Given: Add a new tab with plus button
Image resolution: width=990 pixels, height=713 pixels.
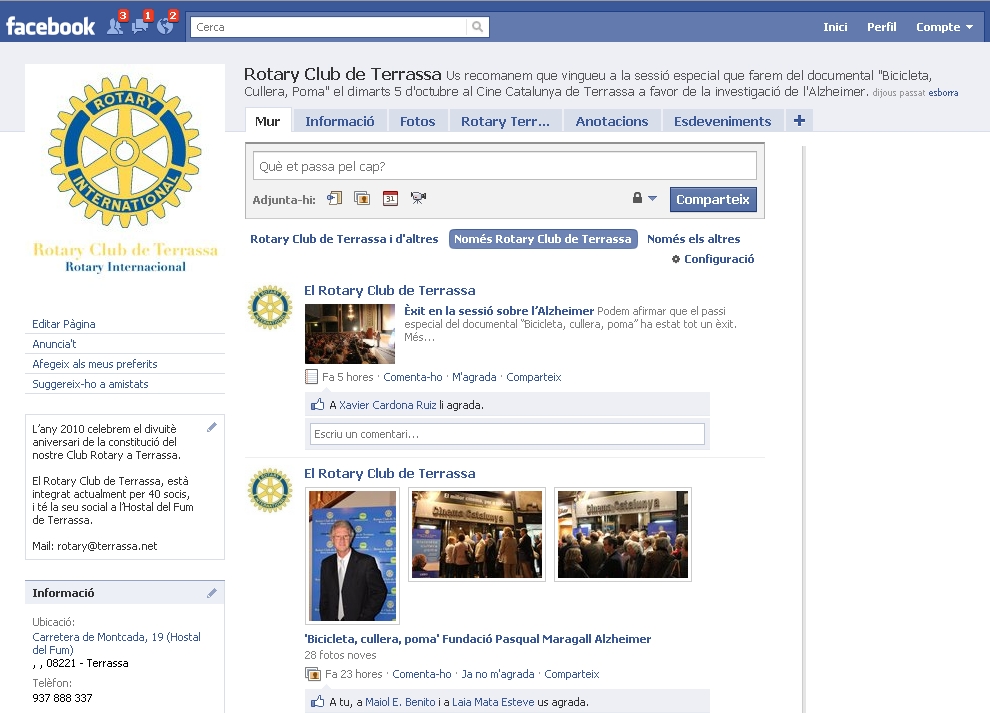Looking at the screenshot, I should click(799, 121).
